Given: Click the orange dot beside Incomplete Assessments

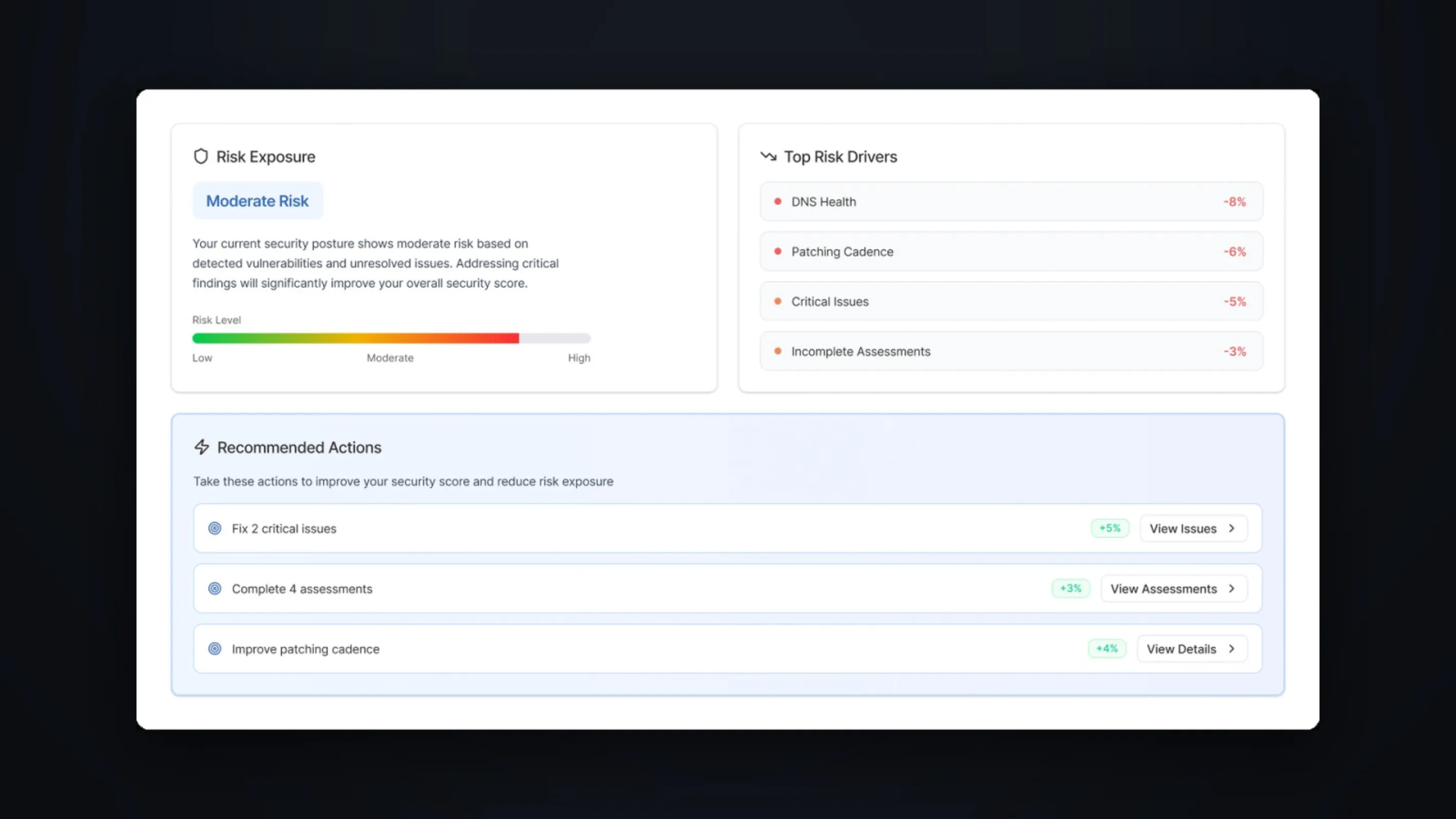Looking at the screenshot, I should [778, 351].
